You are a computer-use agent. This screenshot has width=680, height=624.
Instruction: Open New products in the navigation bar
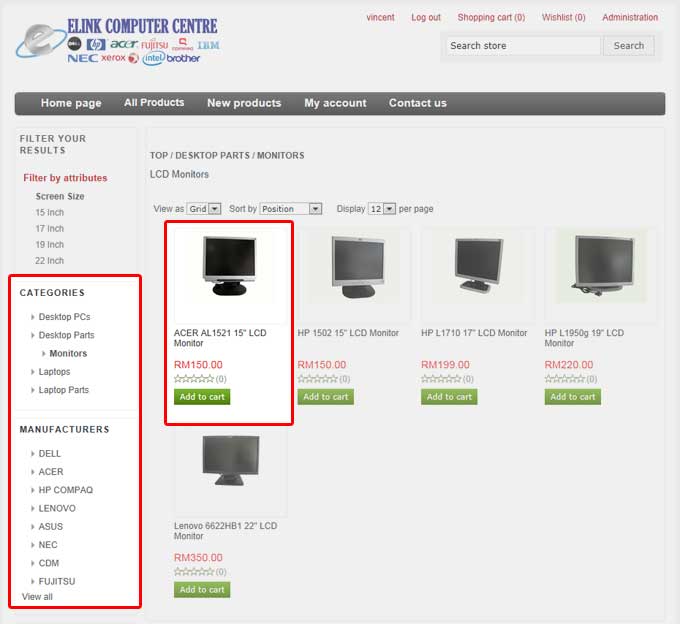pyautogui.click(x=244, y=103)
